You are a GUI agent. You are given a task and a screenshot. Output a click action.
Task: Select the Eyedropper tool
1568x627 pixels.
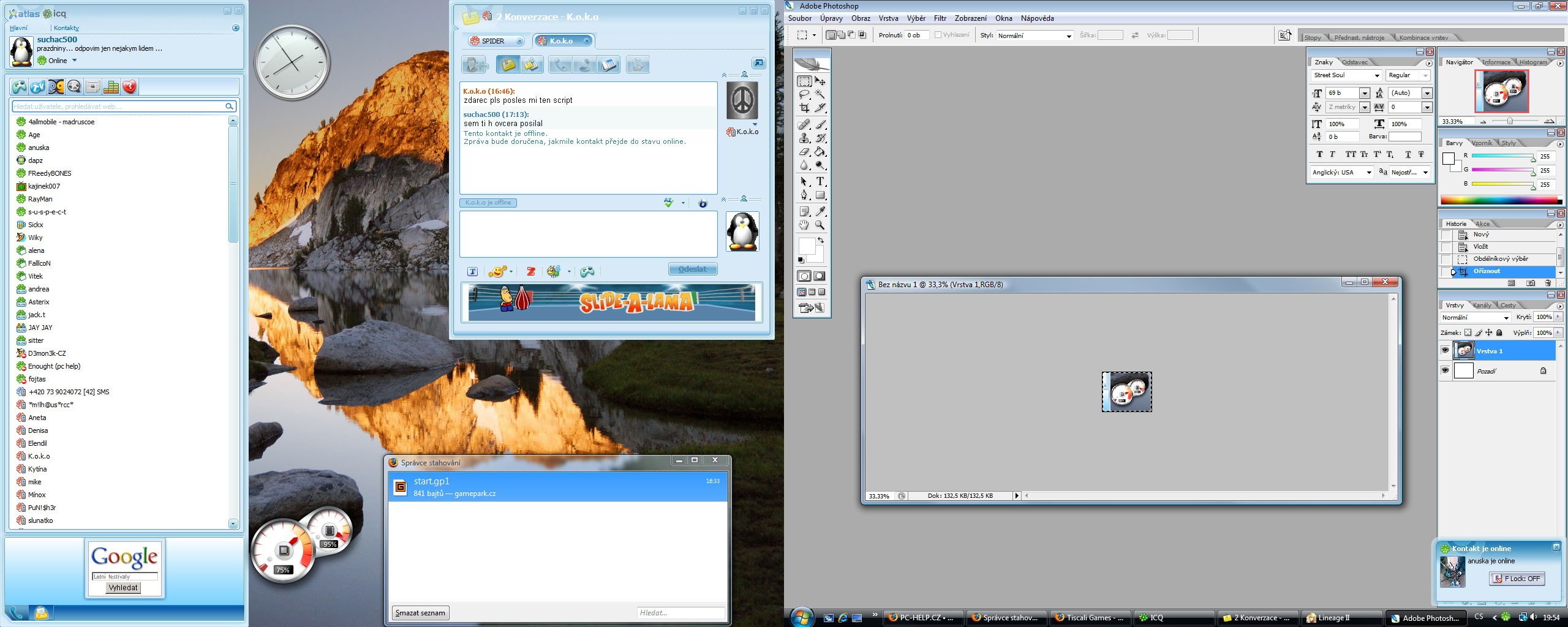tap(820, 211)
